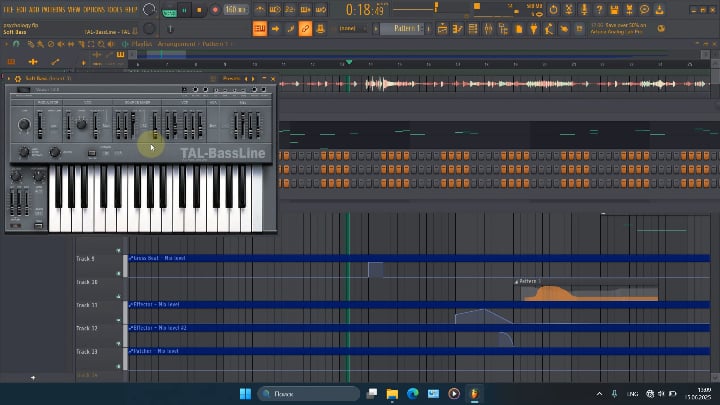Select previous preset arrow in plugin window
Screen dimensions: 720x405
[246, 79]
